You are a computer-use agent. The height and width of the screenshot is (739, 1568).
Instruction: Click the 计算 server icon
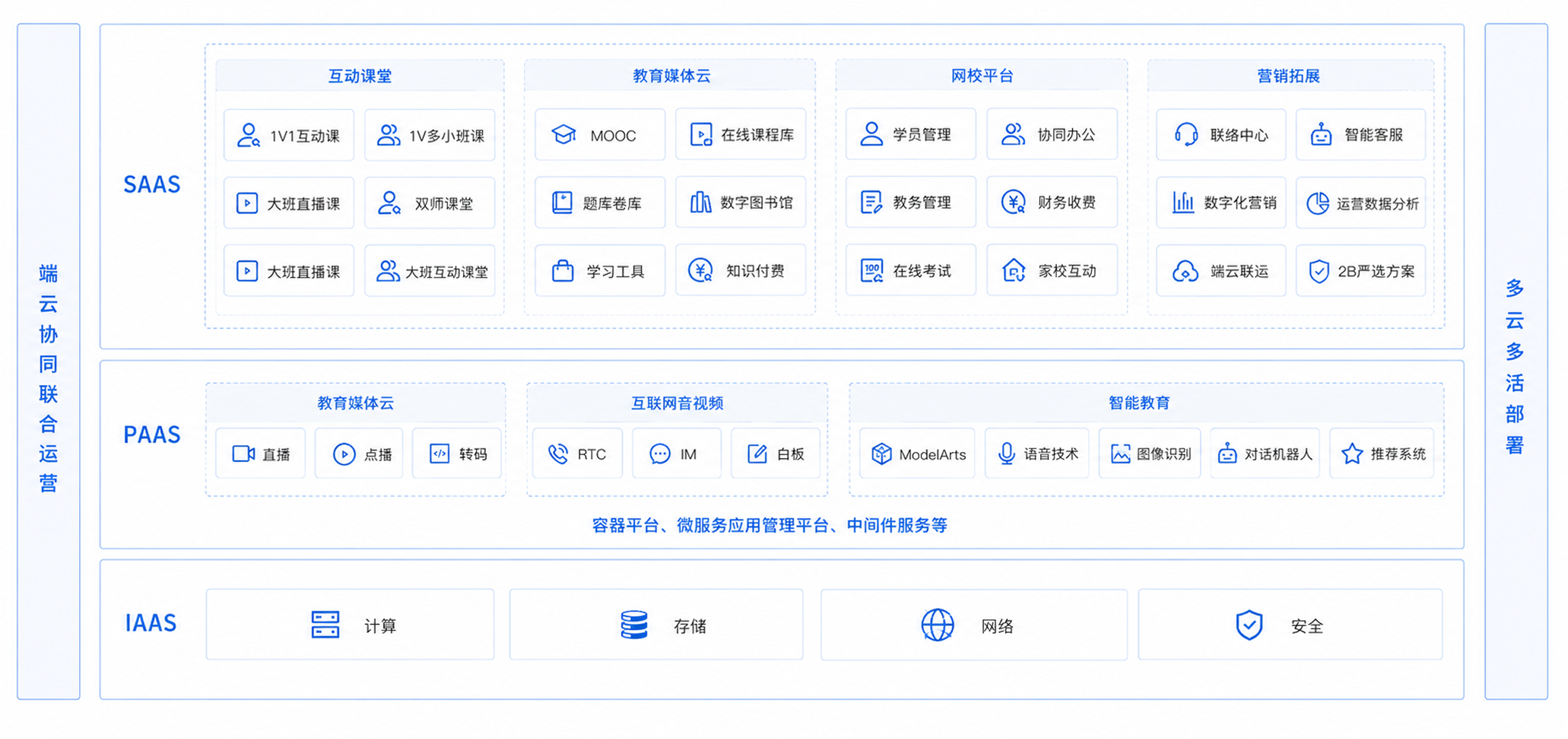[x=325, y=625]
